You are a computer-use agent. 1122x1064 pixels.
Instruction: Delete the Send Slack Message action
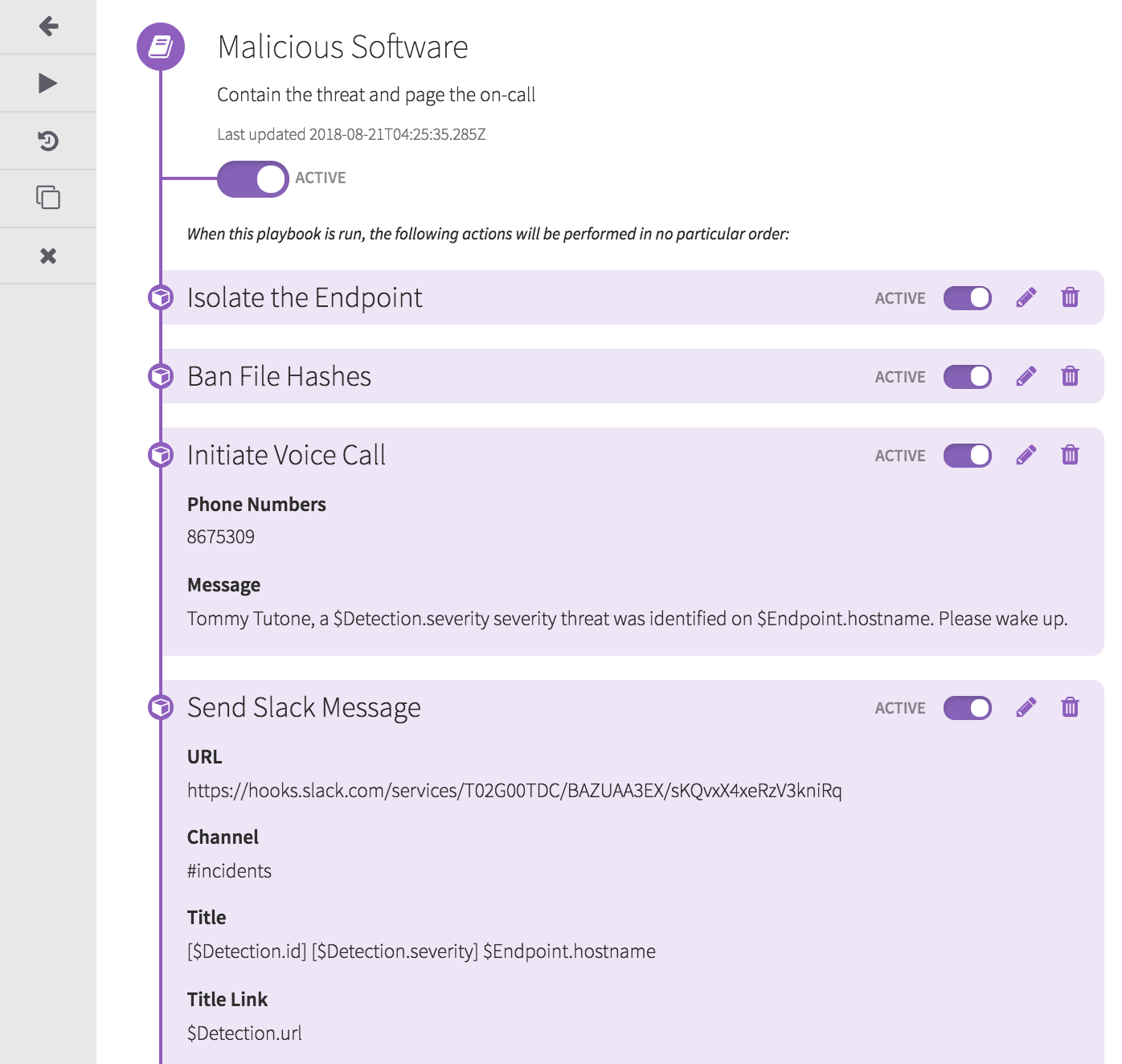1070,708
